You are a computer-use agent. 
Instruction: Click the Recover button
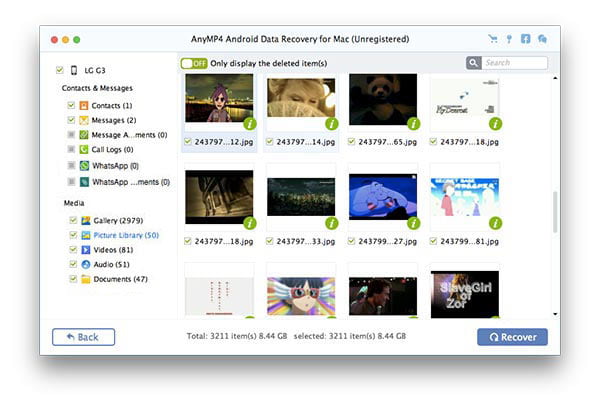click(x=512, y=337)
